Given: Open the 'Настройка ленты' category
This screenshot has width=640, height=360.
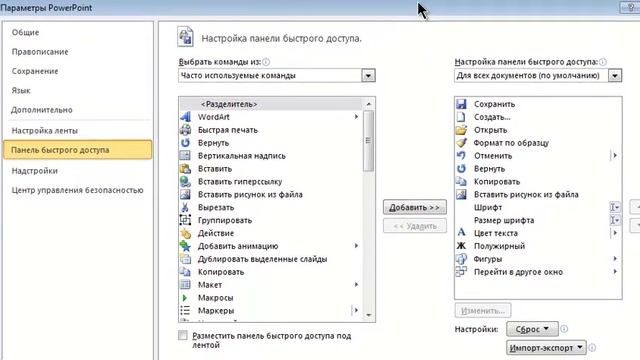Looking at the screenshot, I should [x=44, y=131].
